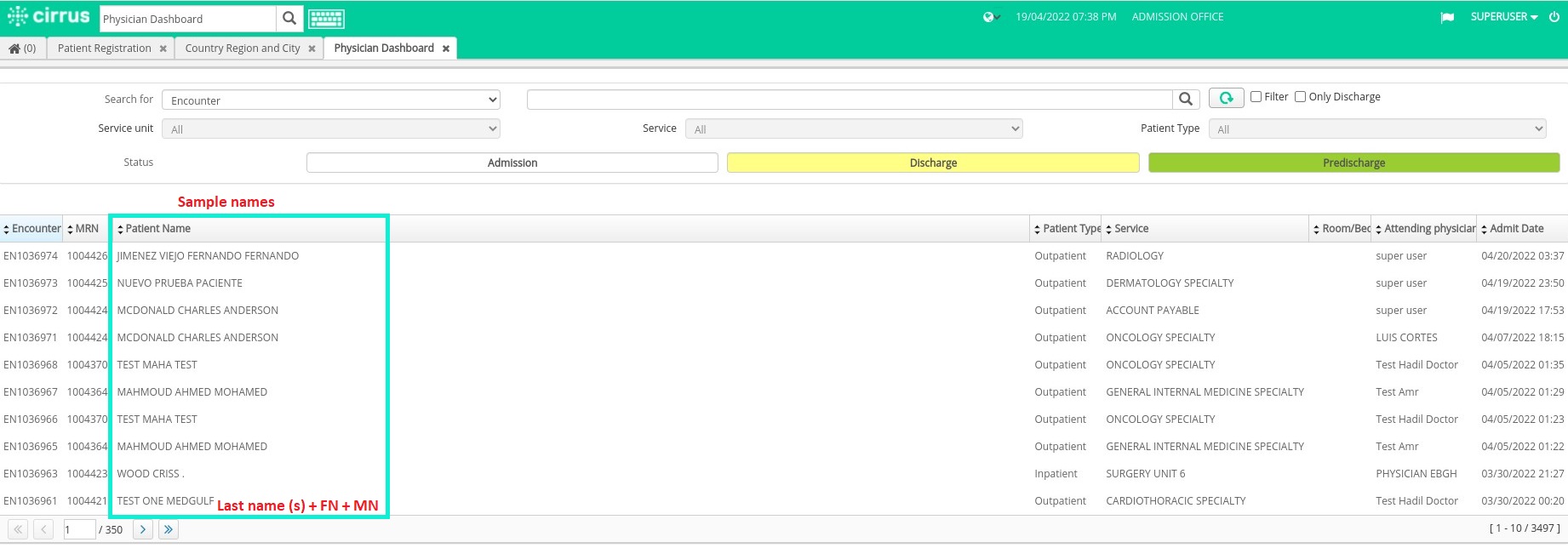Click PHYSICIAN EBGH attending physician
This screenshot has width=1568, height=548.
click(1416, 474)
